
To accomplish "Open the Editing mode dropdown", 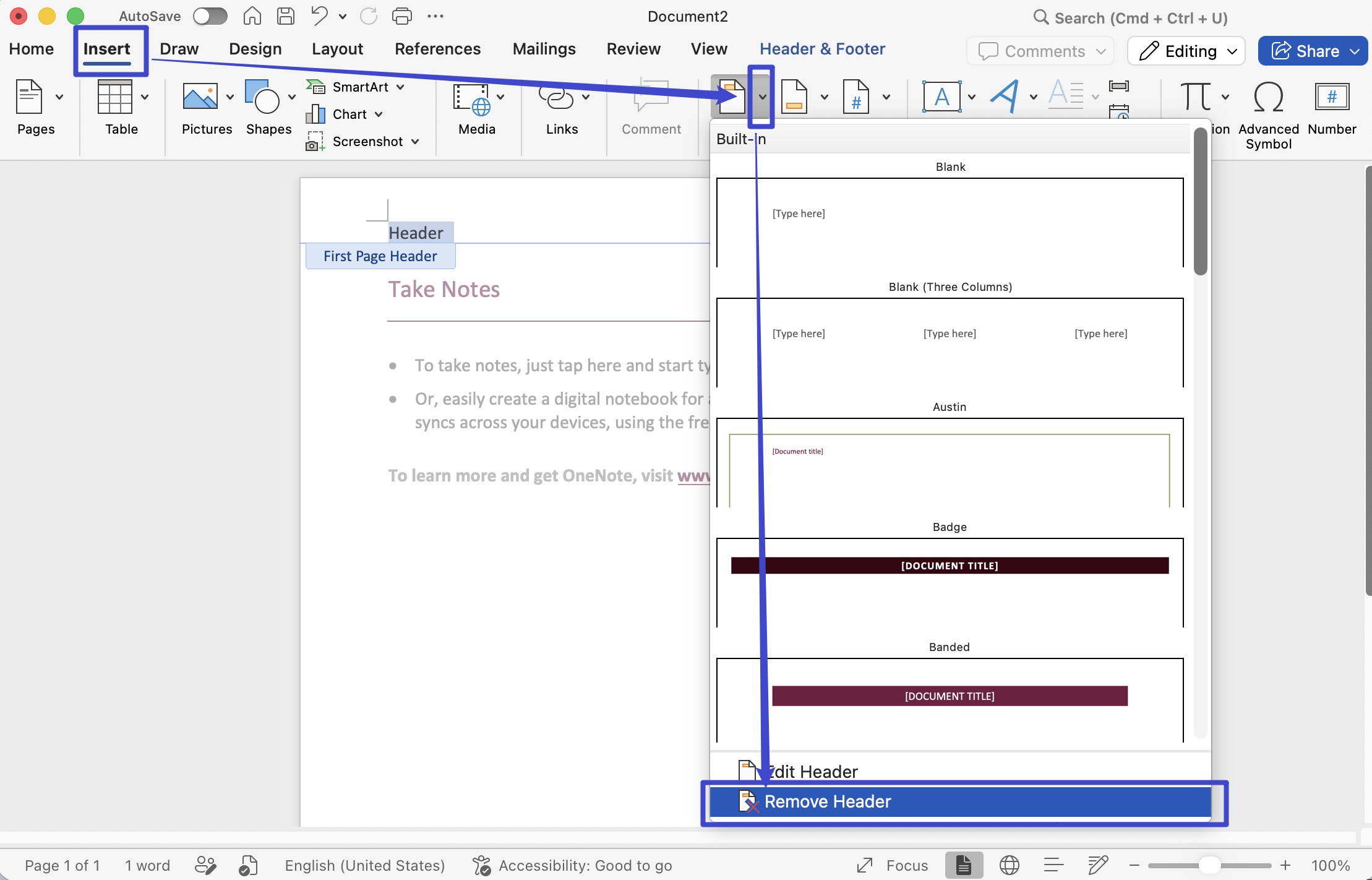I will pos(1186,51).
